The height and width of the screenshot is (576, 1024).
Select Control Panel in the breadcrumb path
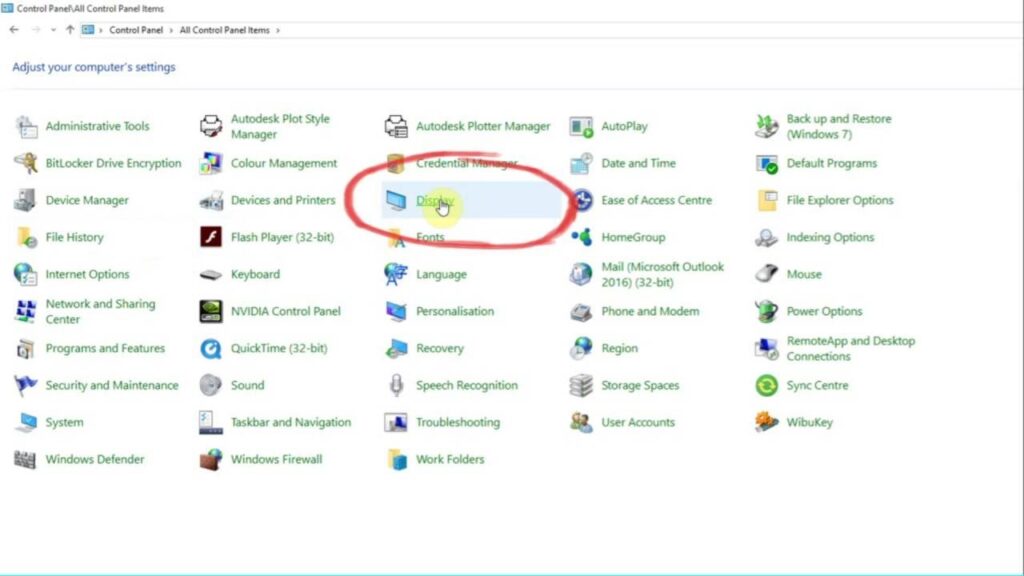tap(136, 30)
